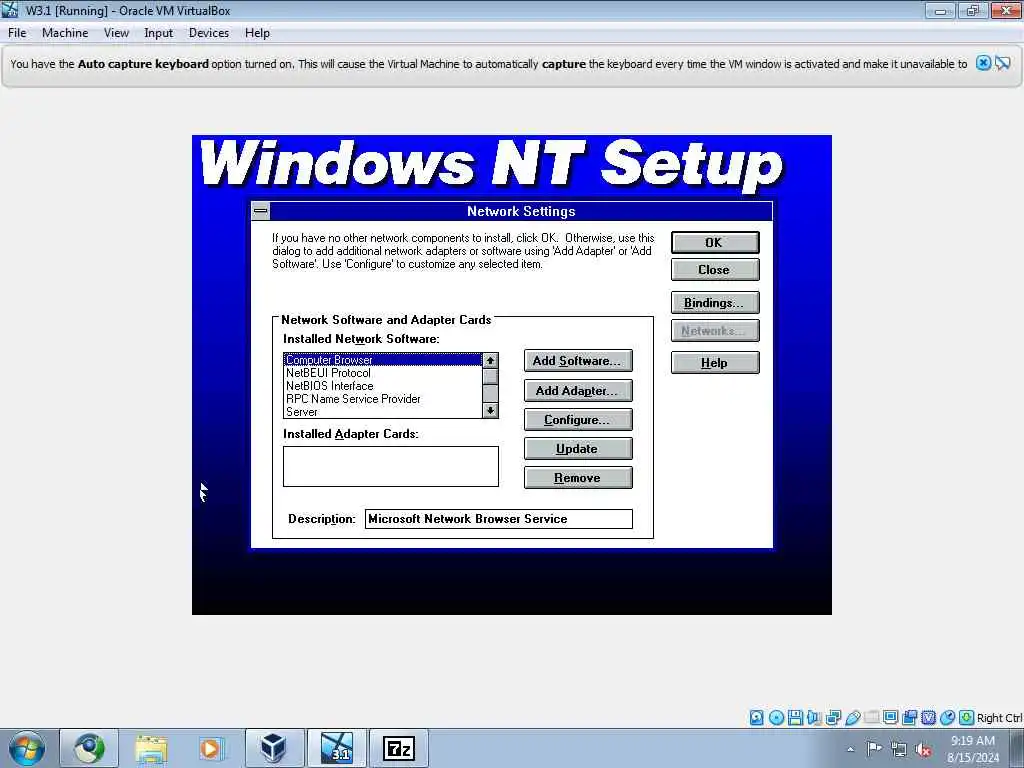Viewport: 1024px width, 768px height.
Task: Select NetBEUI Protocol in the list
Action: click(383, 373)
